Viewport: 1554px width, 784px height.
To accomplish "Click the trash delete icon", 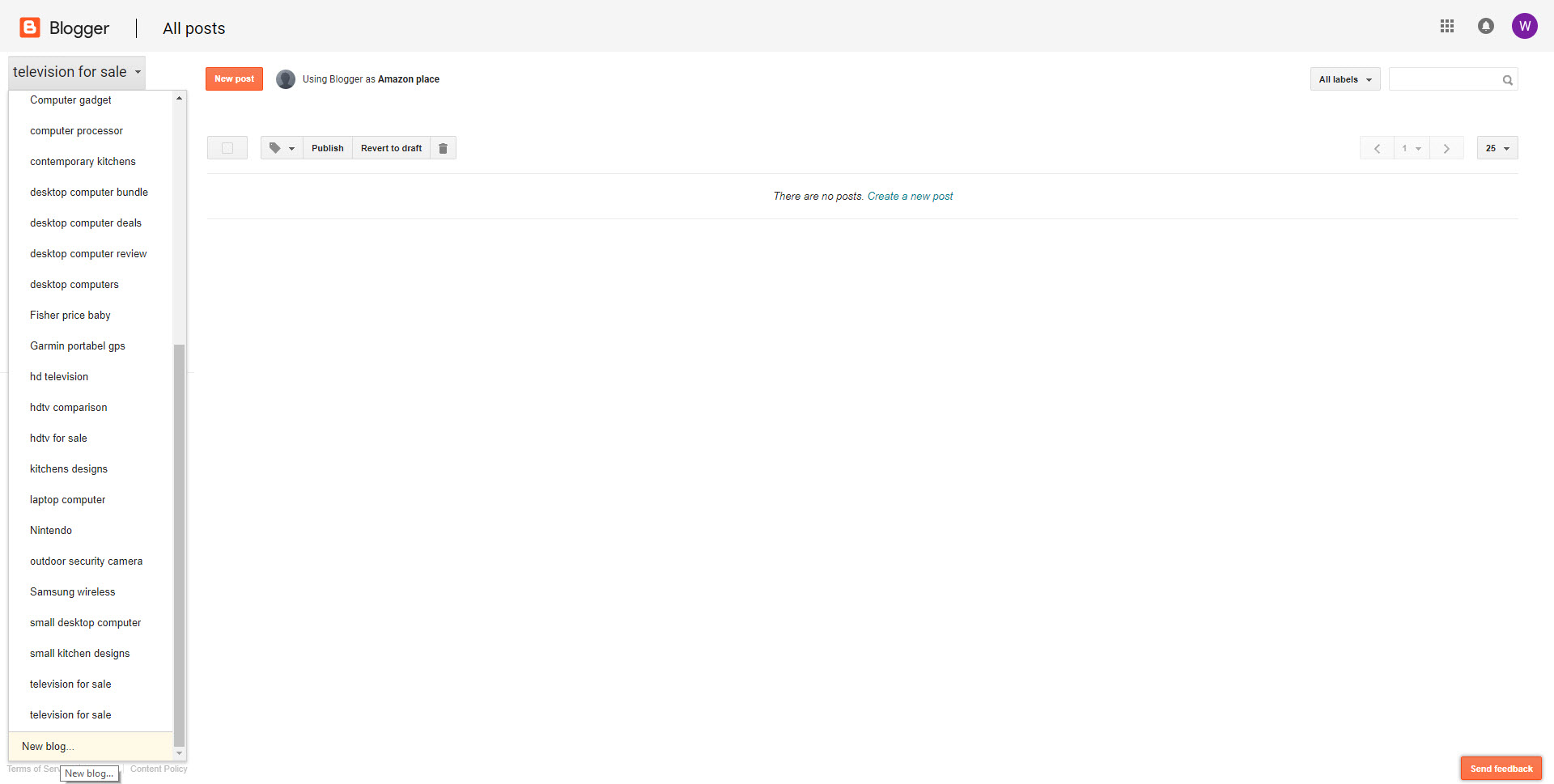I will (443, 148).
